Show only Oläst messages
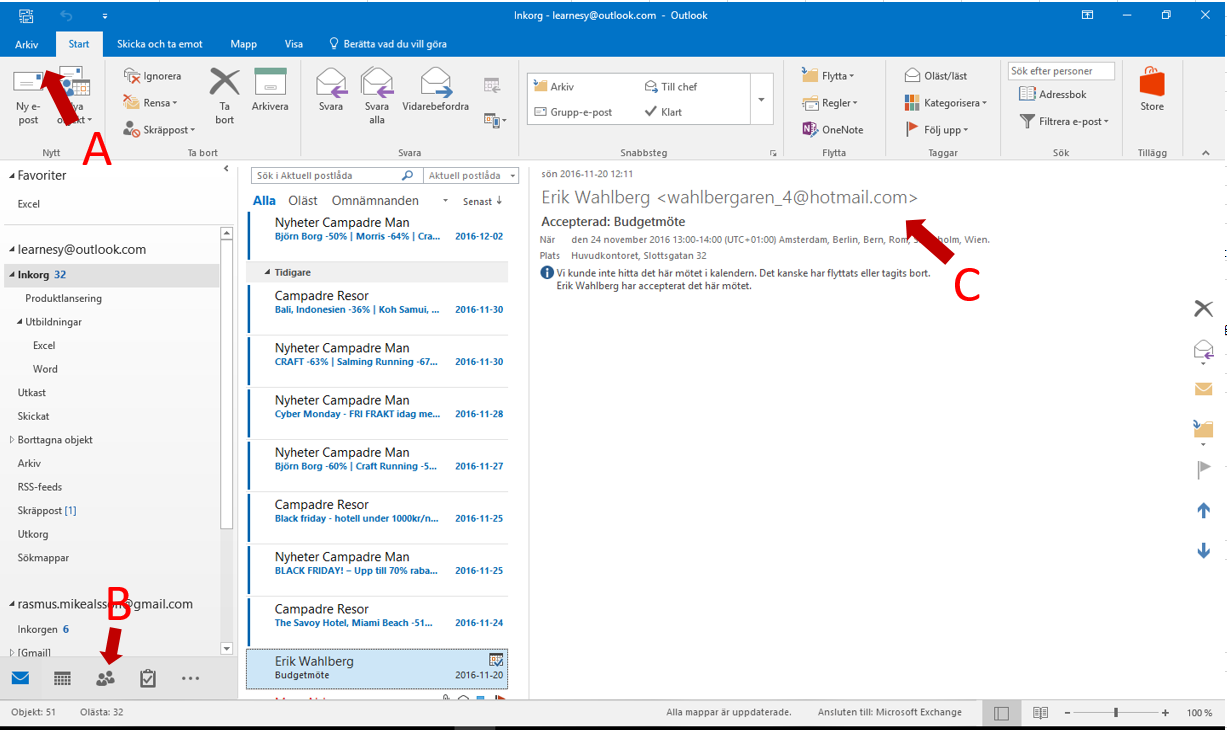The width and height of the screenshot is (1227, 730). 303,201
